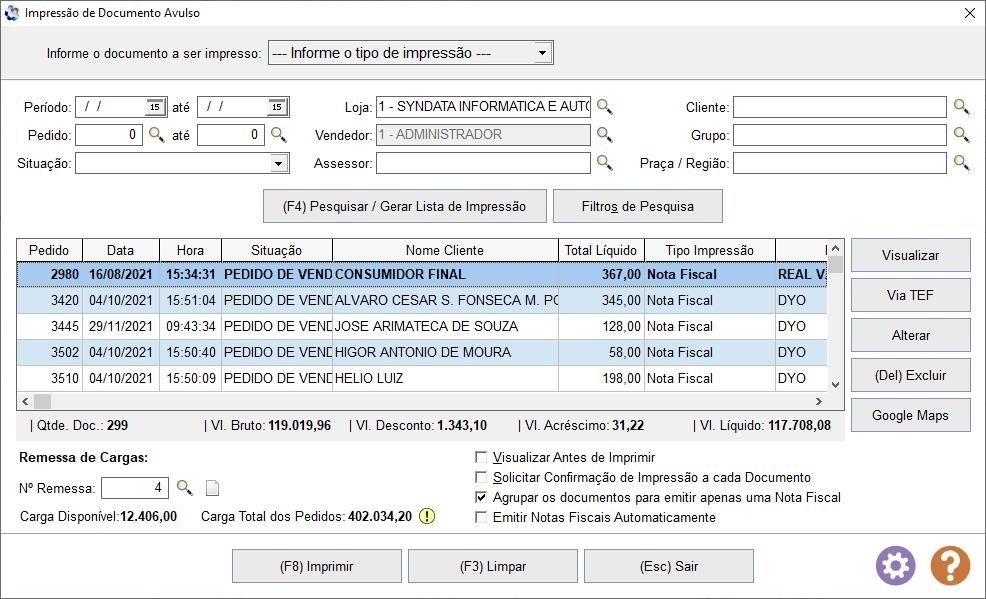986x599 pixels.
Task: Focus Nº Remessa input field
Action: 135,488
